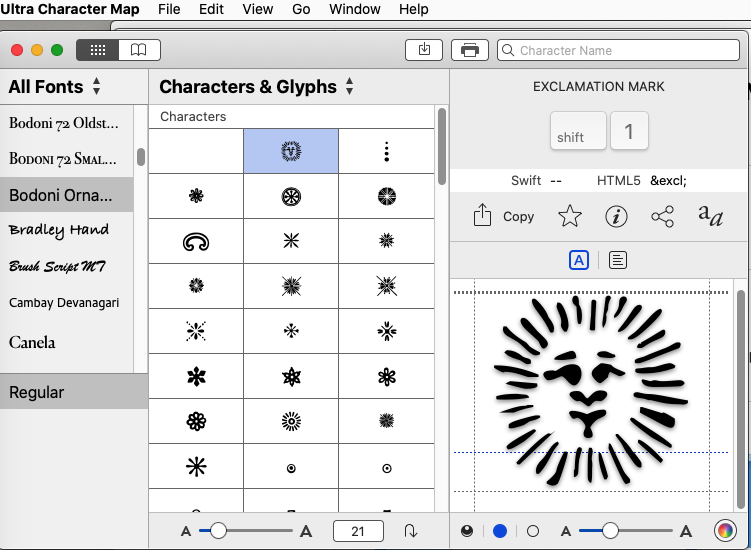Add character to favorites with star icon
The width and height of the screenshot is (751, 550).
(569, 216)
